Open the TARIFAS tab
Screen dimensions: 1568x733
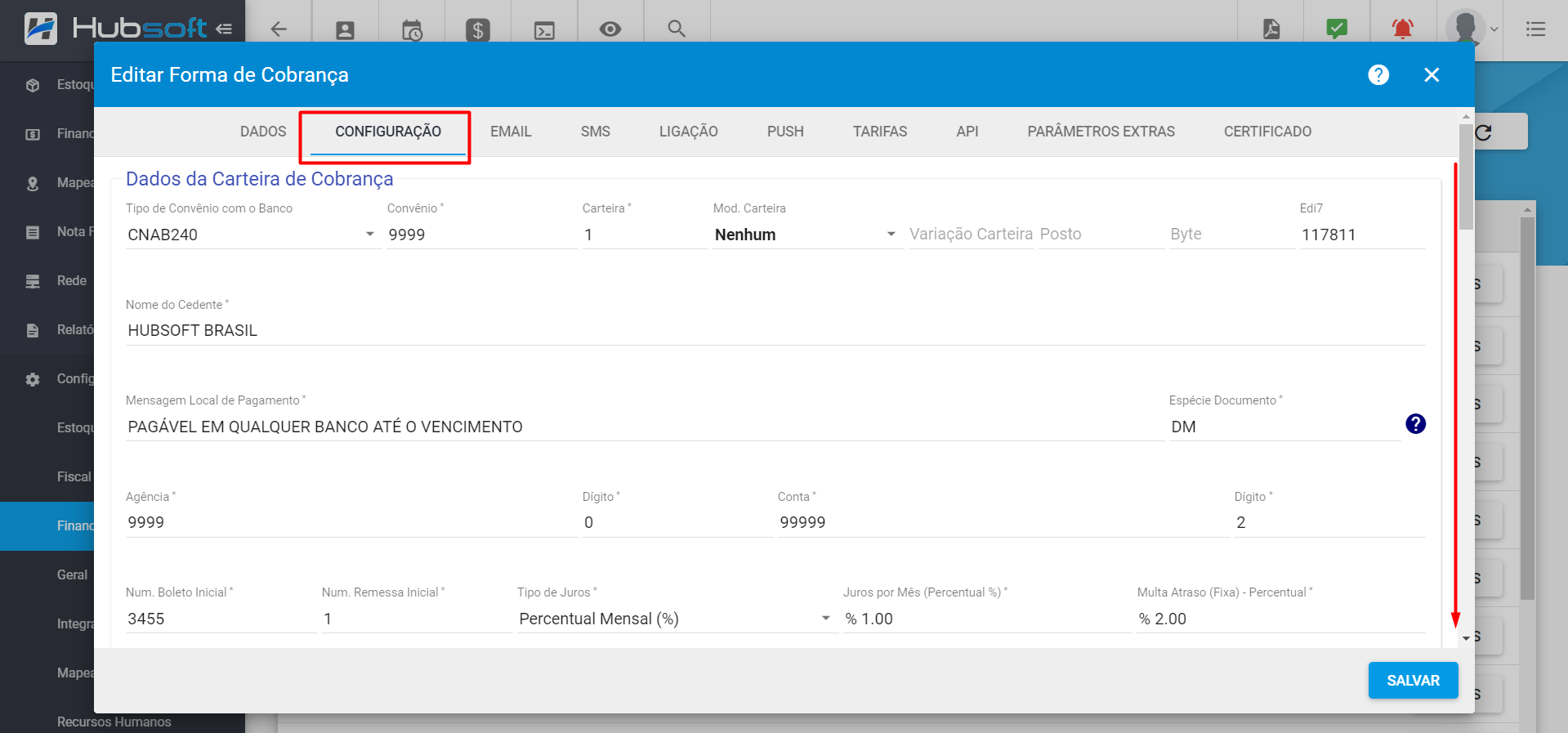pos(880,132)
